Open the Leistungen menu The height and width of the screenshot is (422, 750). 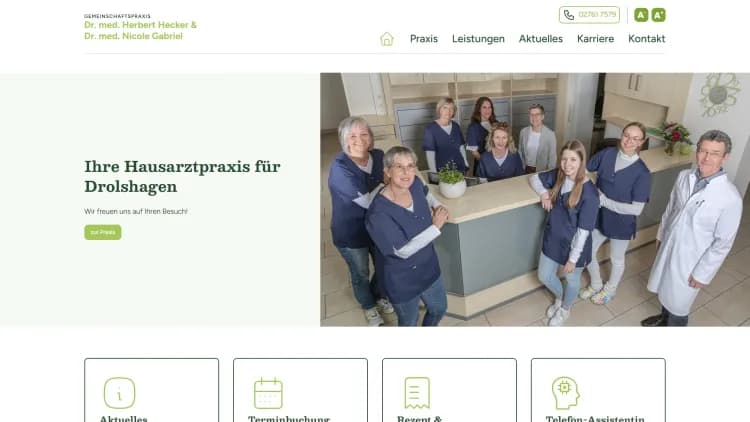pos(478,39)
